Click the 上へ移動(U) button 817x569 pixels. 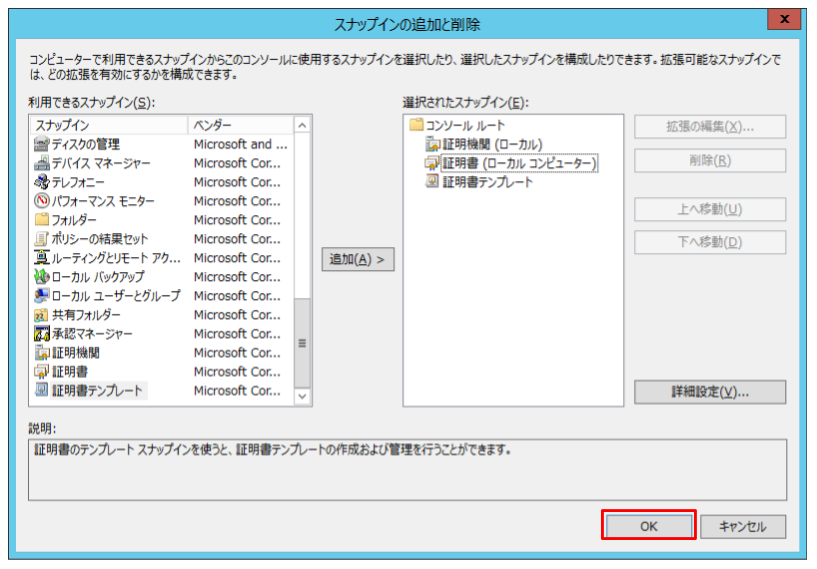tap(710, 209)
